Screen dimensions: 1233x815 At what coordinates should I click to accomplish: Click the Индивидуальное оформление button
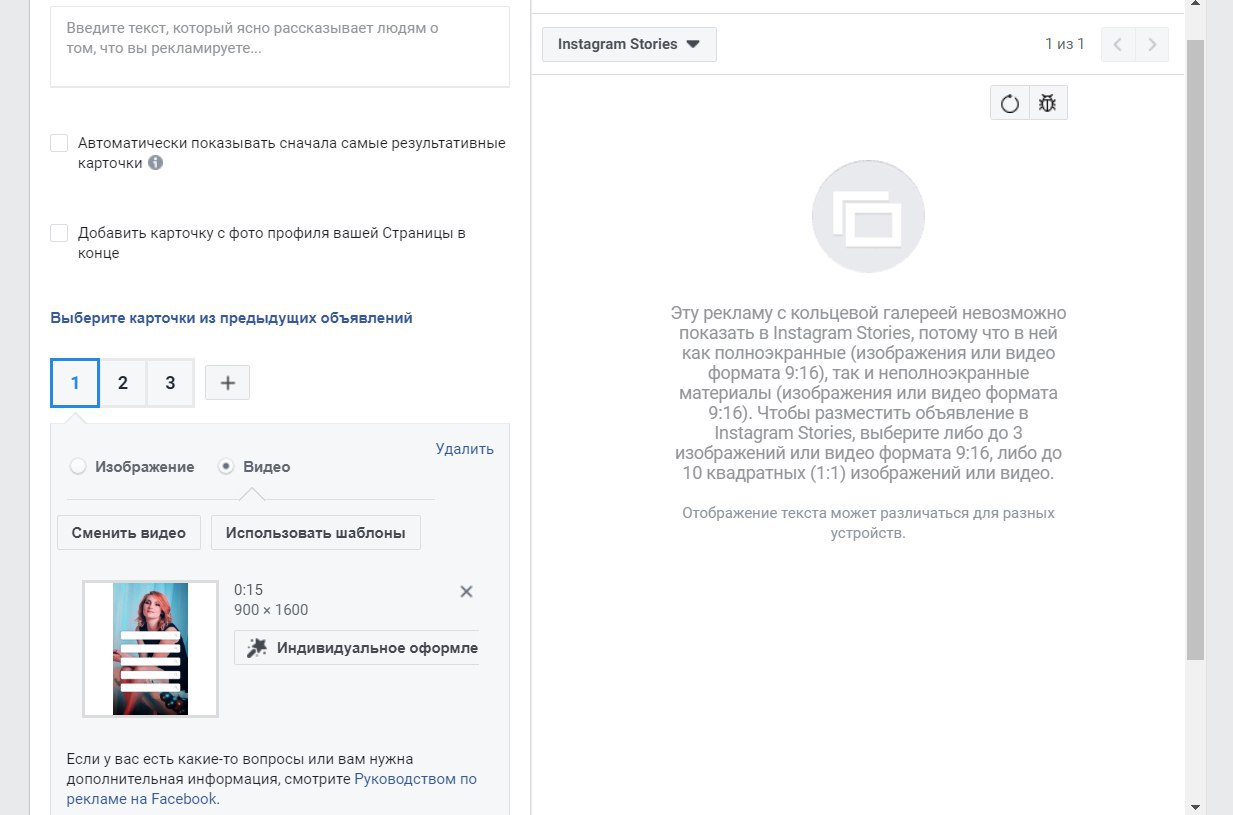coord(356,648)
